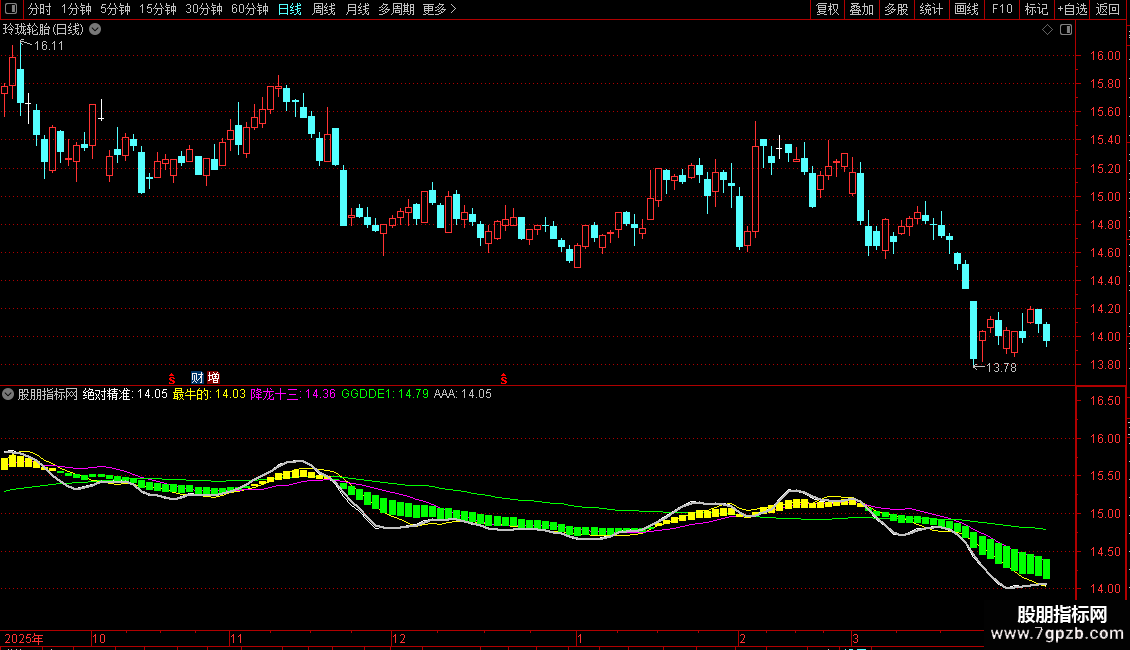This screenshot has width=1130, height=650.
Task: Expand indicator menu beside 股朋指标网
Action: tap(8, 394)
